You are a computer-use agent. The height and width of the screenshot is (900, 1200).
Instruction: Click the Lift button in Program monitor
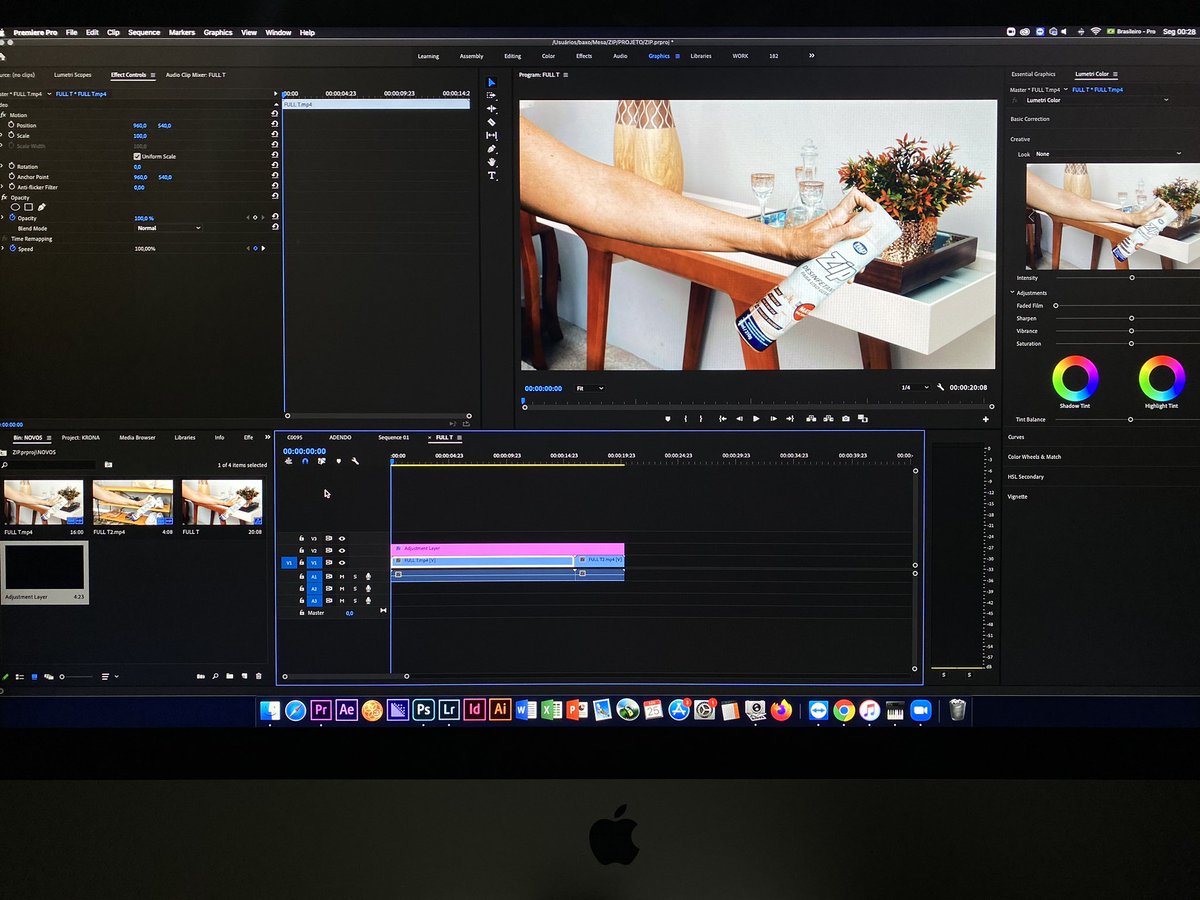[x=811, y=418]
